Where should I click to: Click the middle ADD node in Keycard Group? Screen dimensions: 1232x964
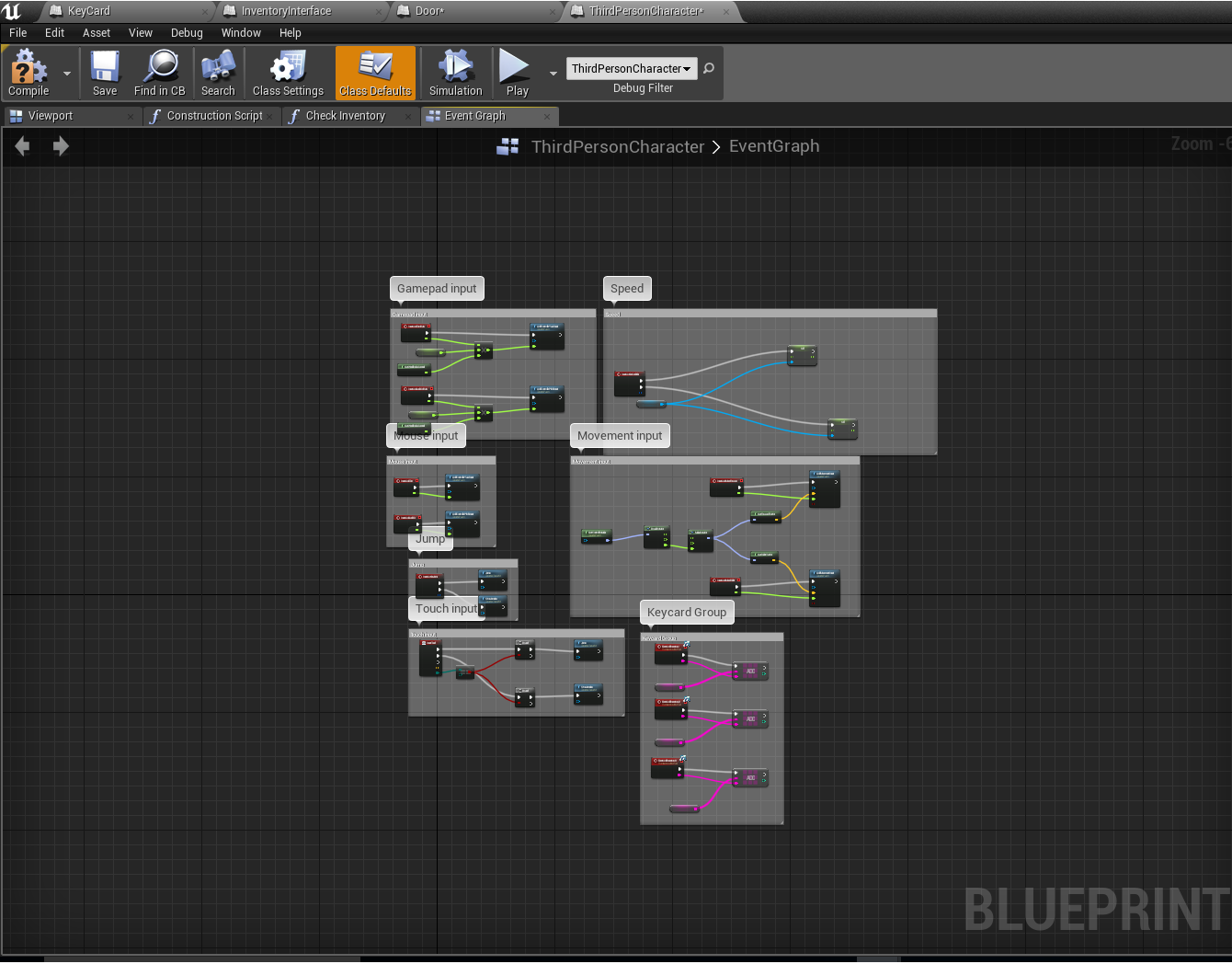coord(750,718)
